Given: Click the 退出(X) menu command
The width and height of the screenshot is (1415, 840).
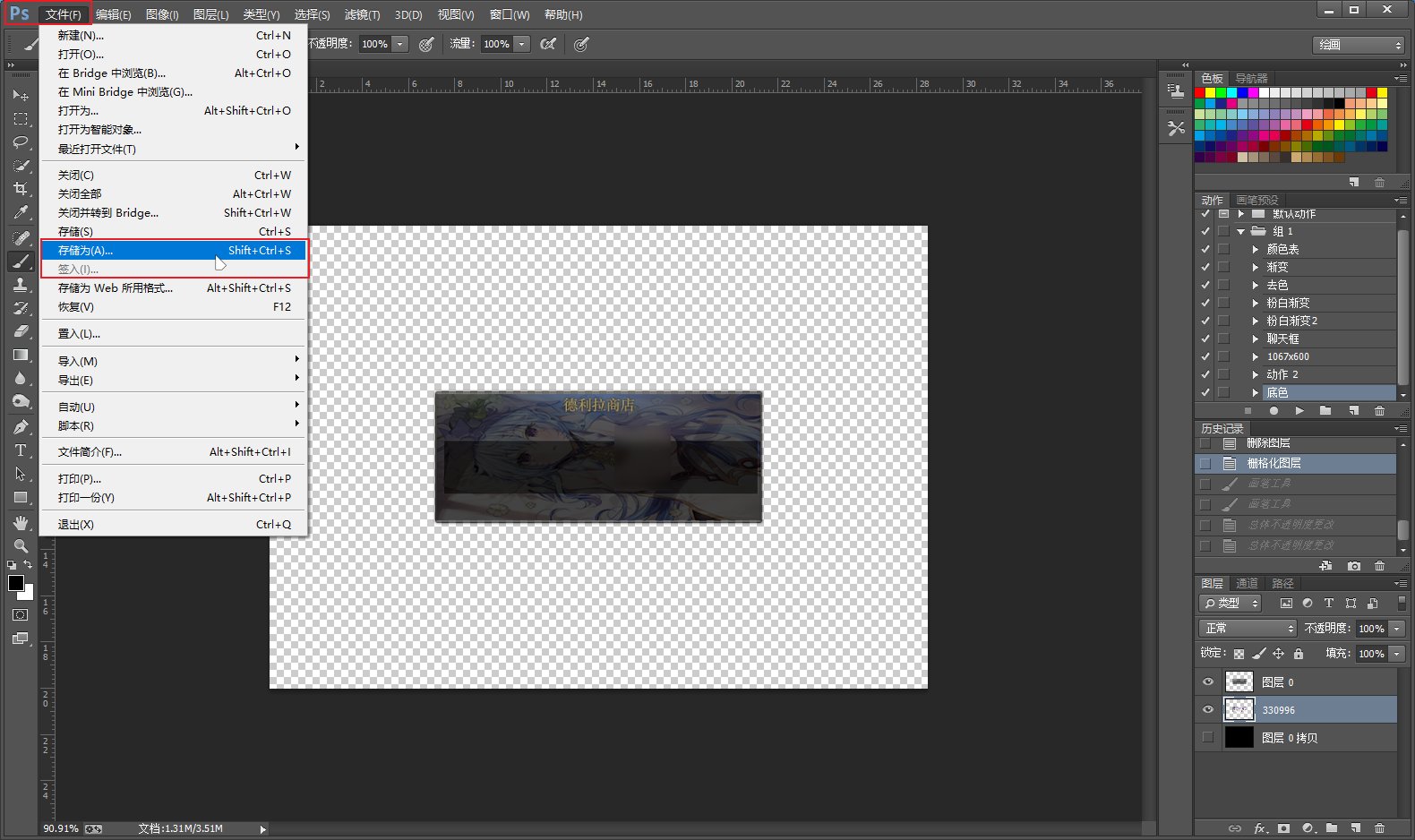Looking at the screenshot, I should (174, 525).
